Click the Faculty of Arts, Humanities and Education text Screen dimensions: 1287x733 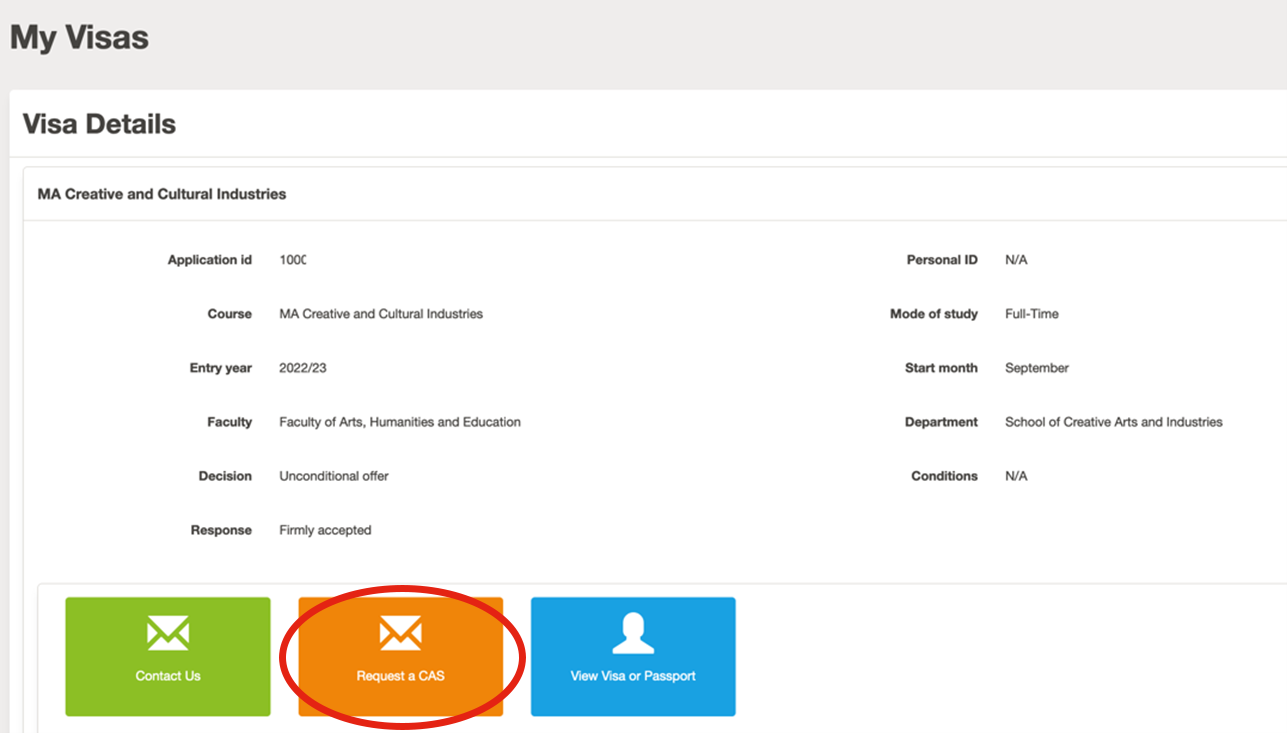400,422
